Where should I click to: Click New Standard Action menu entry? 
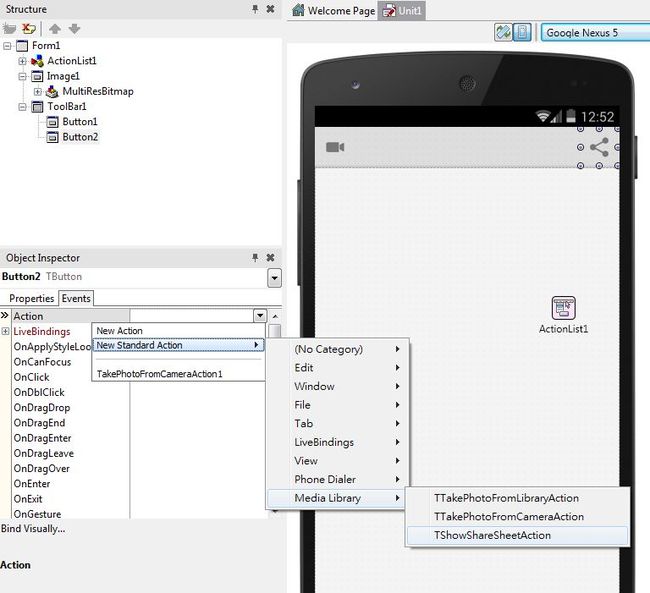click(x=178, y=345)
